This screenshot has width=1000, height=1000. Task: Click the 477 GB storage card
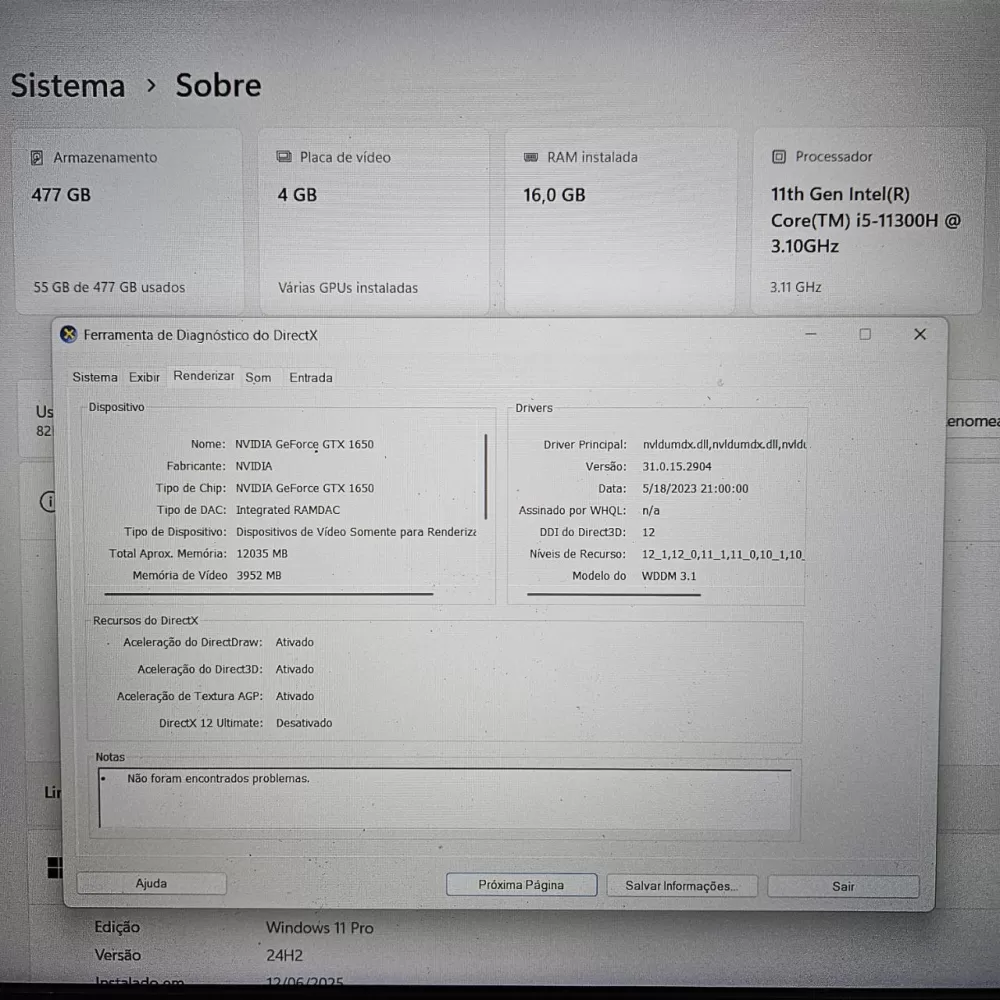click(129, 221)
